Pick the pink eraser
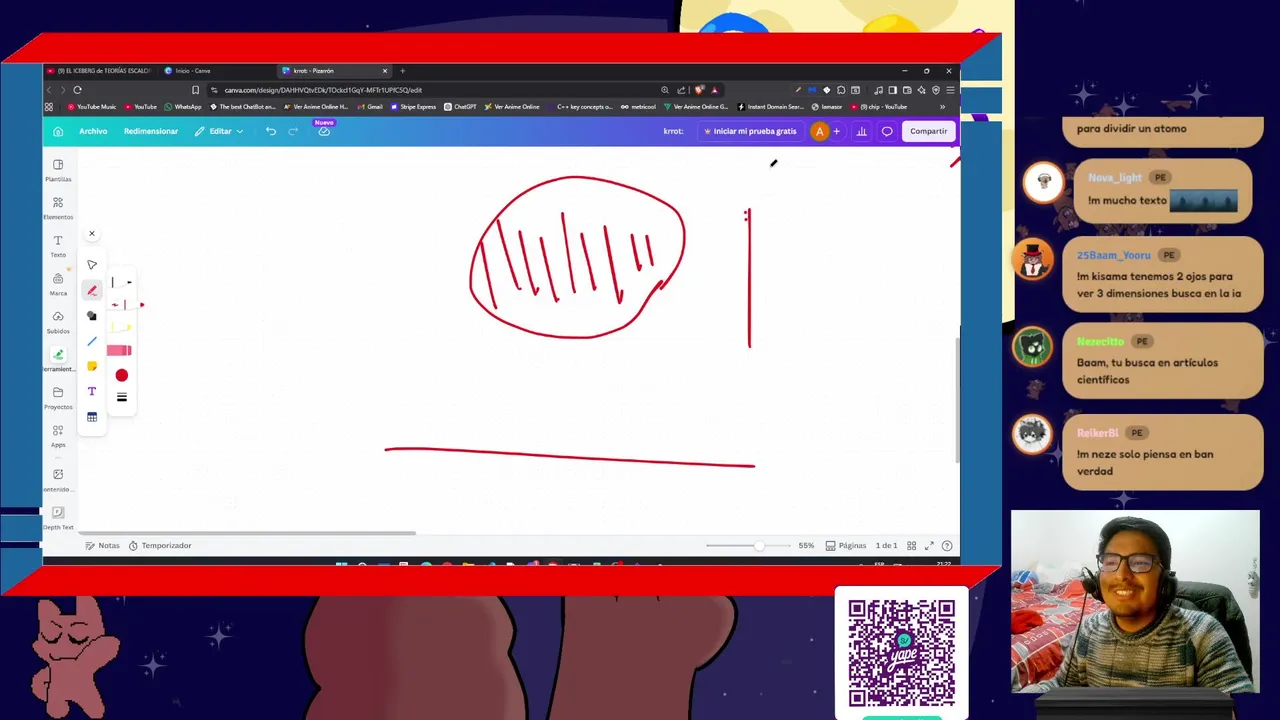Image resolution: width=1280 pixels, height=720 pixels. pos(120,350)
